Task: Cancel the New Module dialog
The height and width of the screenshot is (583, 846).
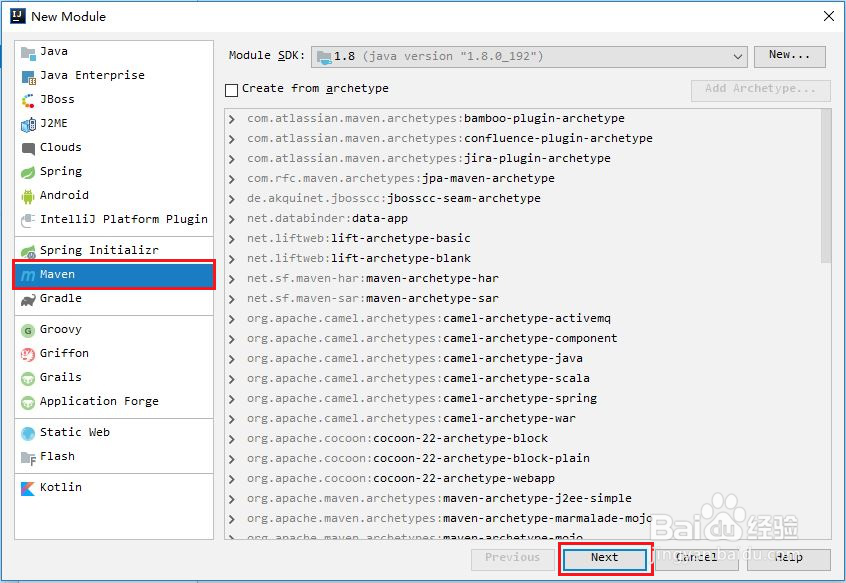Action: coord(697,559)
